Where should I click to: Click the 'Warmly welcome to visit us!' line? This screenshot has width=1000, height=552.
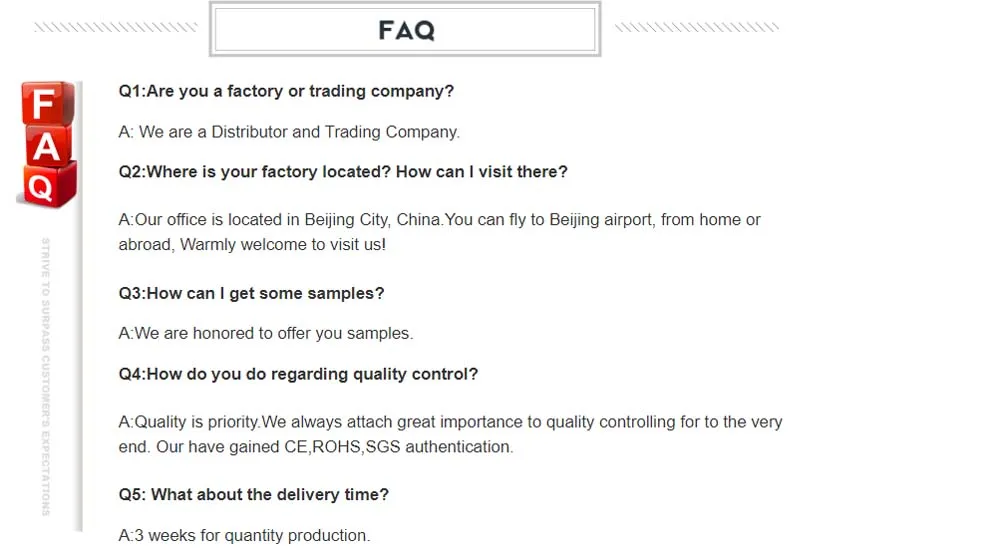point(252,244)
